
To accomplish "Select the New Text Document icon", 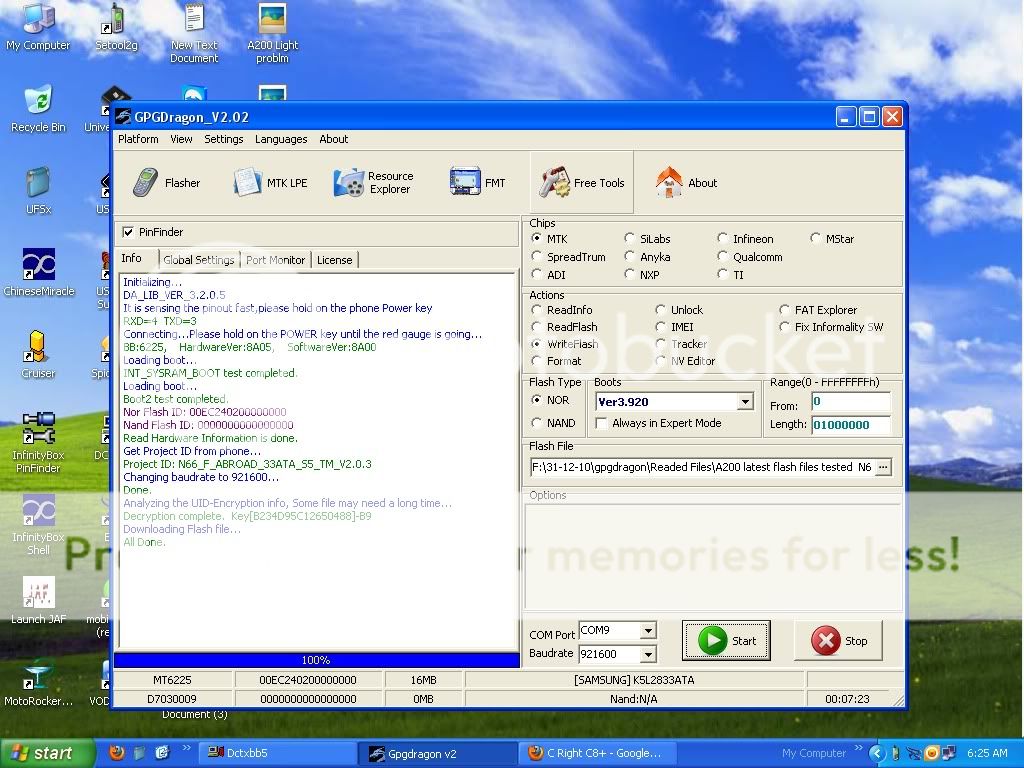I will 194,33.
